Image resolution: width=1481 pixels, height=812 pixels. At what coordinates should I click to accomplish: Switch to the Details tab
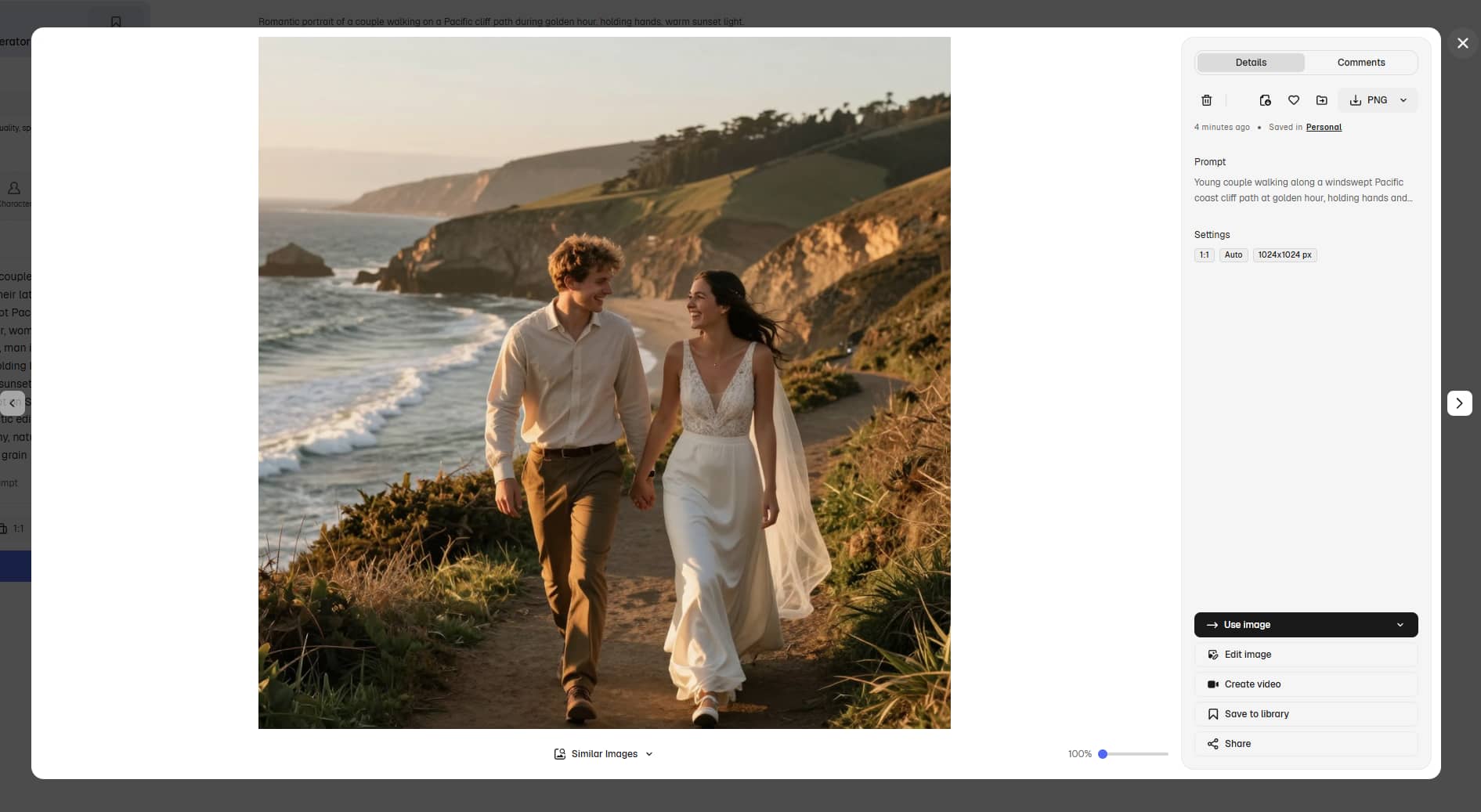click(1251, 63)
